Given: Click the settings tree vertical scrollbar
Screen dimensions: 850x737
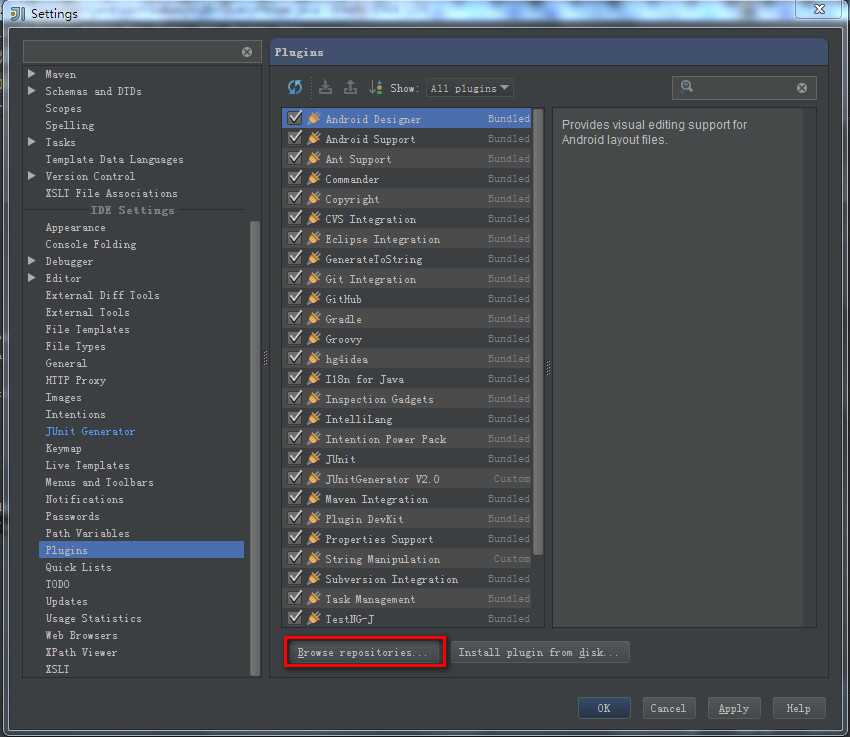Looking at the screenshot, I should point(255,448).
